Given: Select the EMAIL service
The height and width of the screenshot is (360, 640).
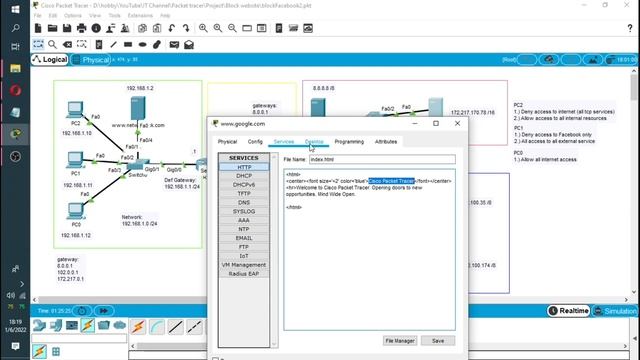Looking at the screenshot, I should 244,238.
